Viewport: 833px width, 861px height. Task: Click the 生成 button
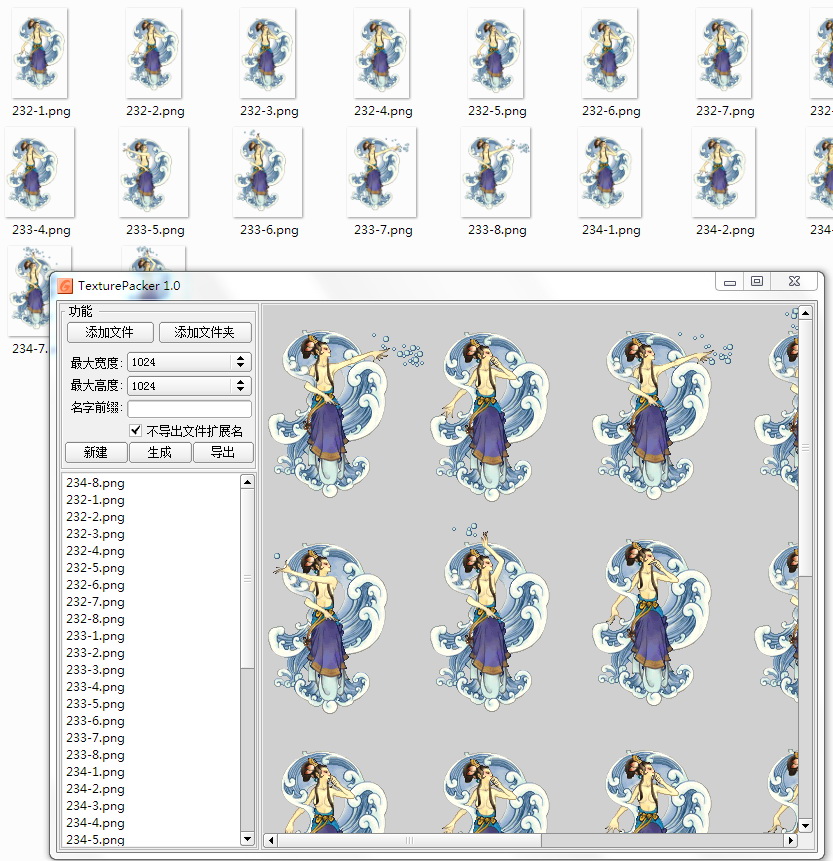160,452
